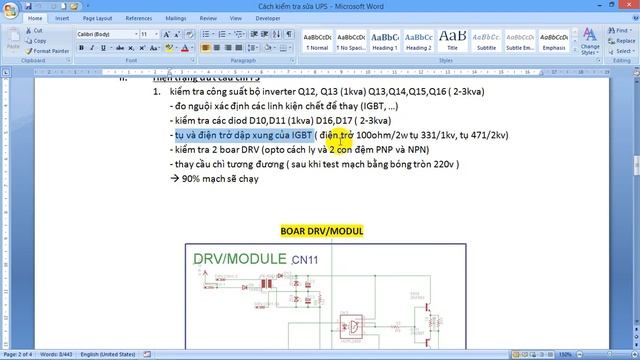Switch to Print Layout view in status bar

click(516, 354)
